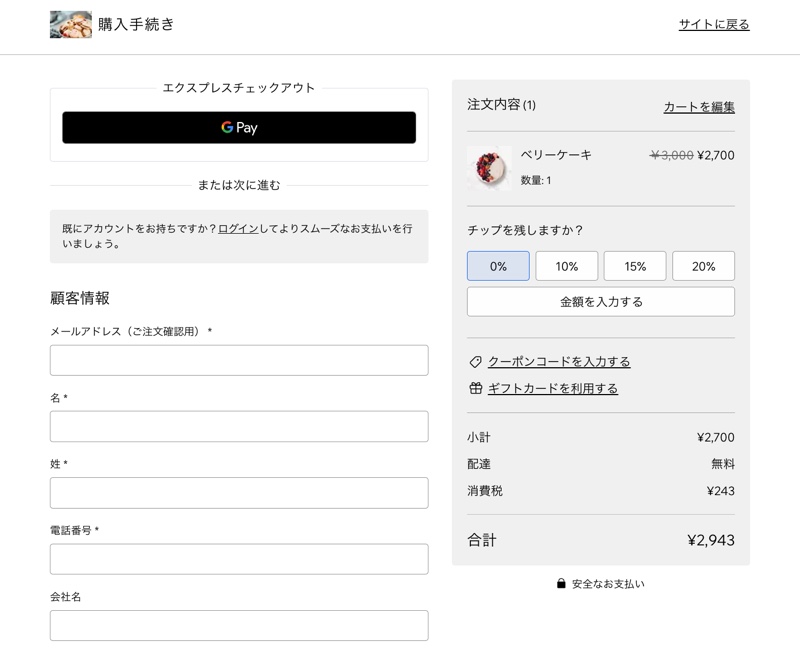Click the 会社名 company name field
Image resolution: width=800 pixels, height=654 pixels.
click(x=238, y=625)
